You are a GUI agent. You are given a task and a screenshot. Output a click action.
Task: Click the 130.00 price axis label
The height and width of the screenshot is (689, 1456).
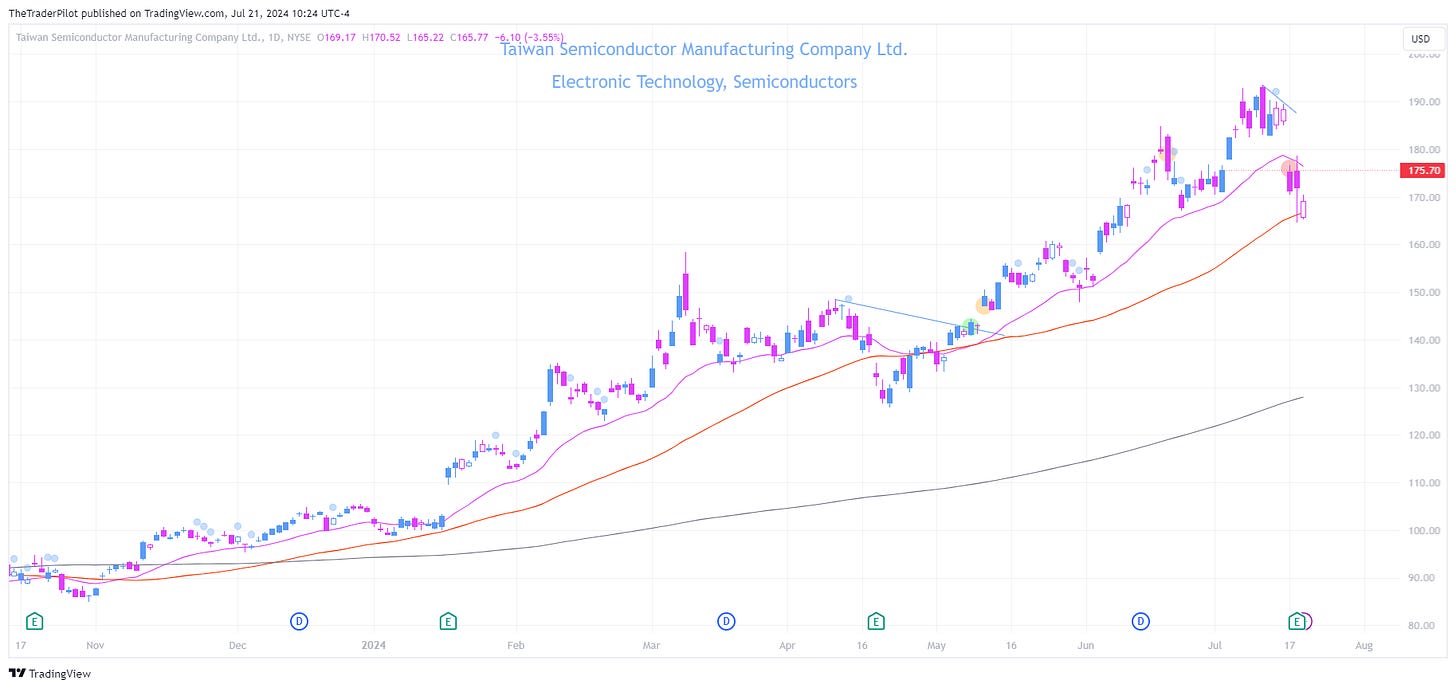tap(1424, 388)
